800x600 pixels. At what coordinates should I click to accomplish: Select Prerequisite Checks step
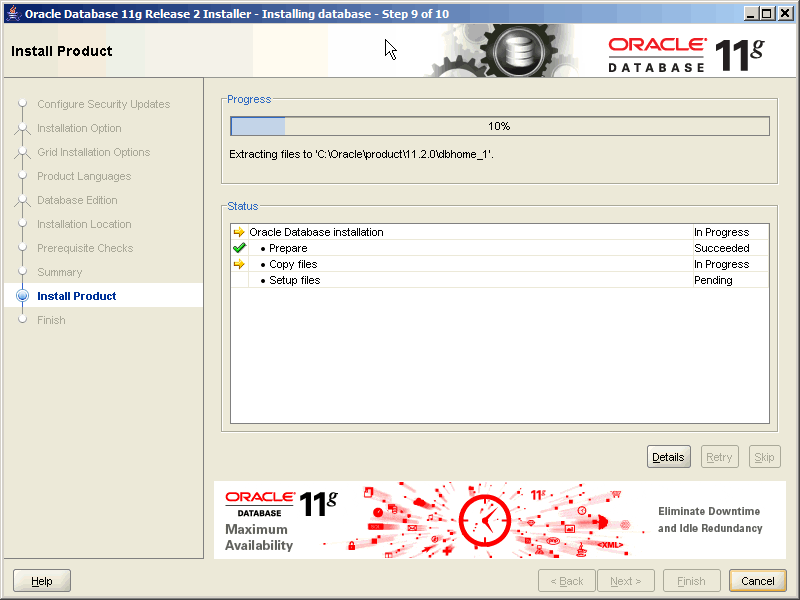pyautogui.click(x=85, y=248)
